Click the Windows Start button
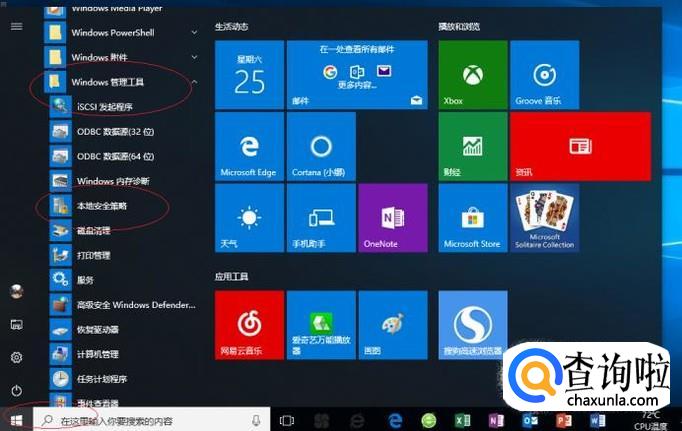The width and height of the screenshot is (682, 431). pyautogui.click(x=16, y=420)
